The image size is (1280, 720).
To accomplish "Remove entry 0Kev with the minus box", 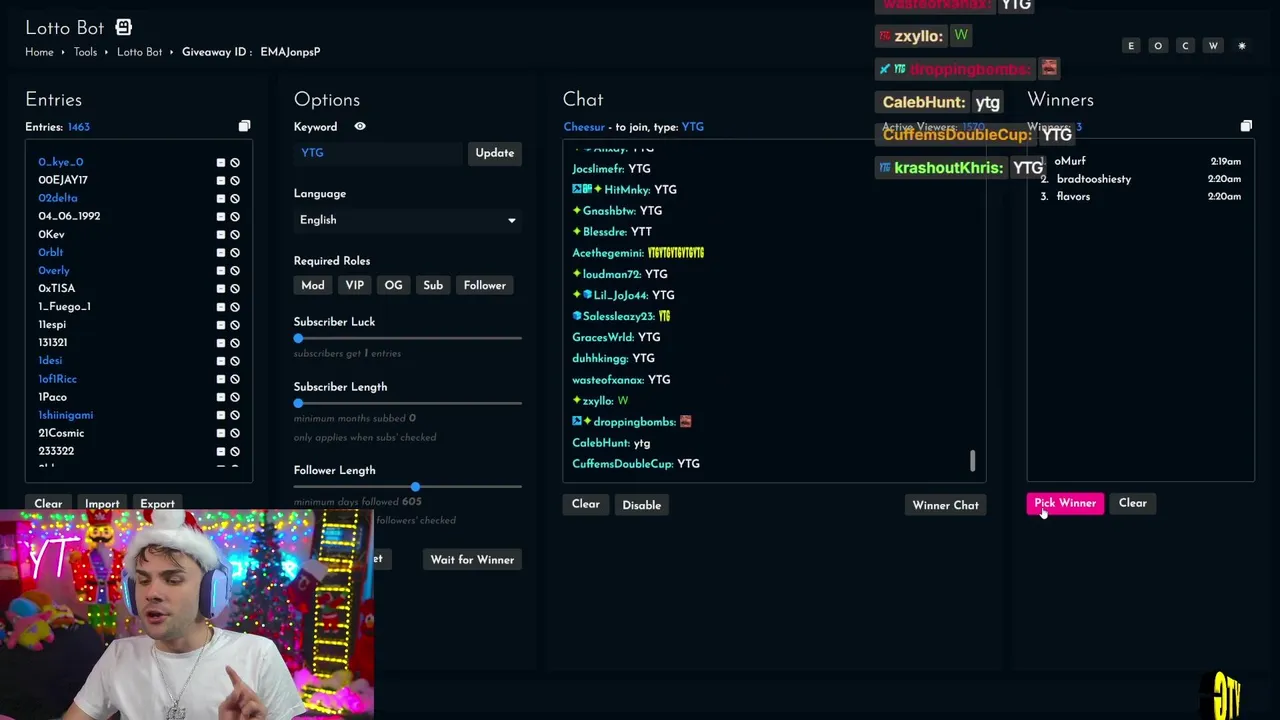I will [x=221, y=234].
